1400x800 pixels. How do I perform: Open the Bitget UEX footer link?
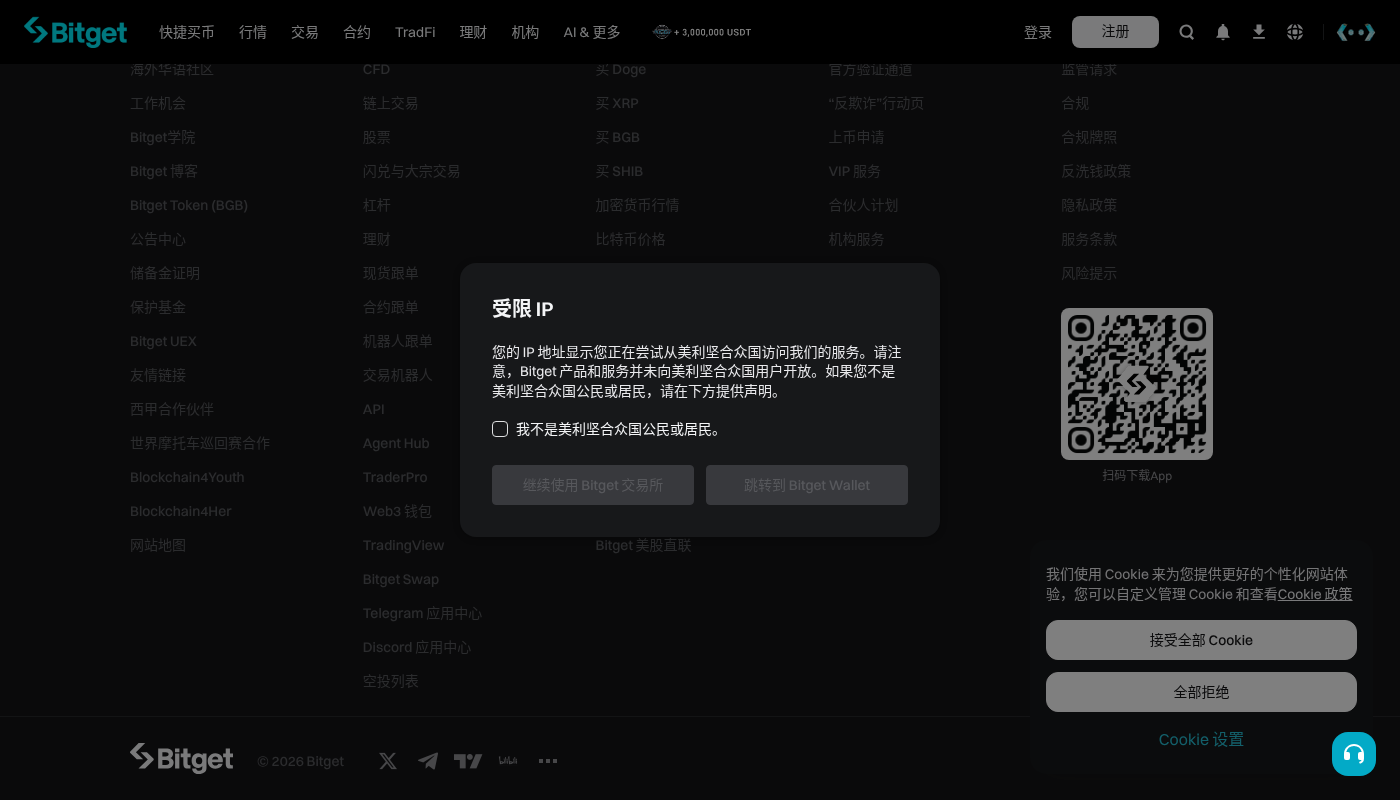tap(164, 341)
